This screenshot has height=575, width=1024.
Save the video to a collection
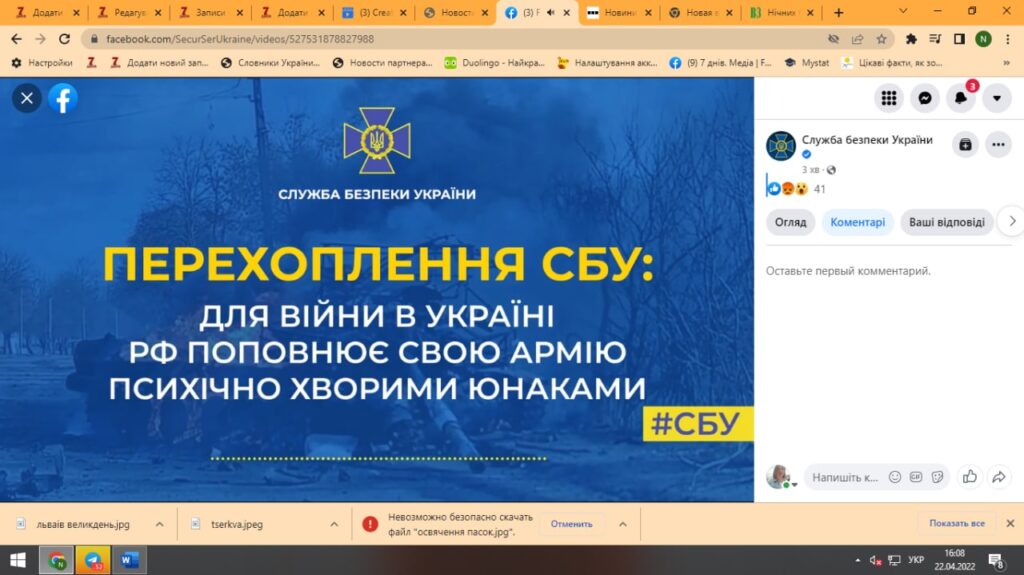pyautogui.click(x=965, y=144)
